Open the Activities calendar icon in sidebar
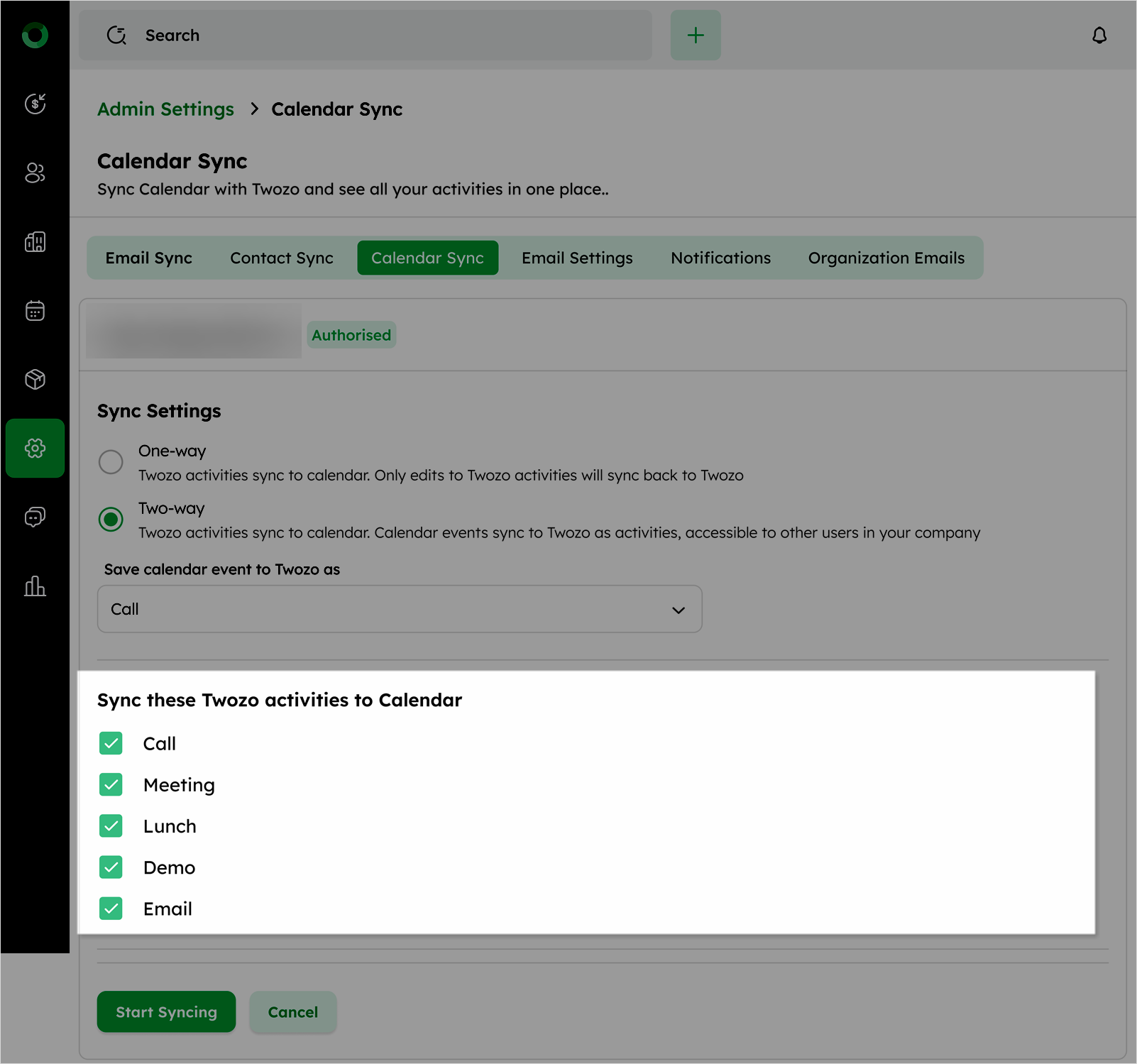This screenshot has width=1137, height=1064. 35,311
